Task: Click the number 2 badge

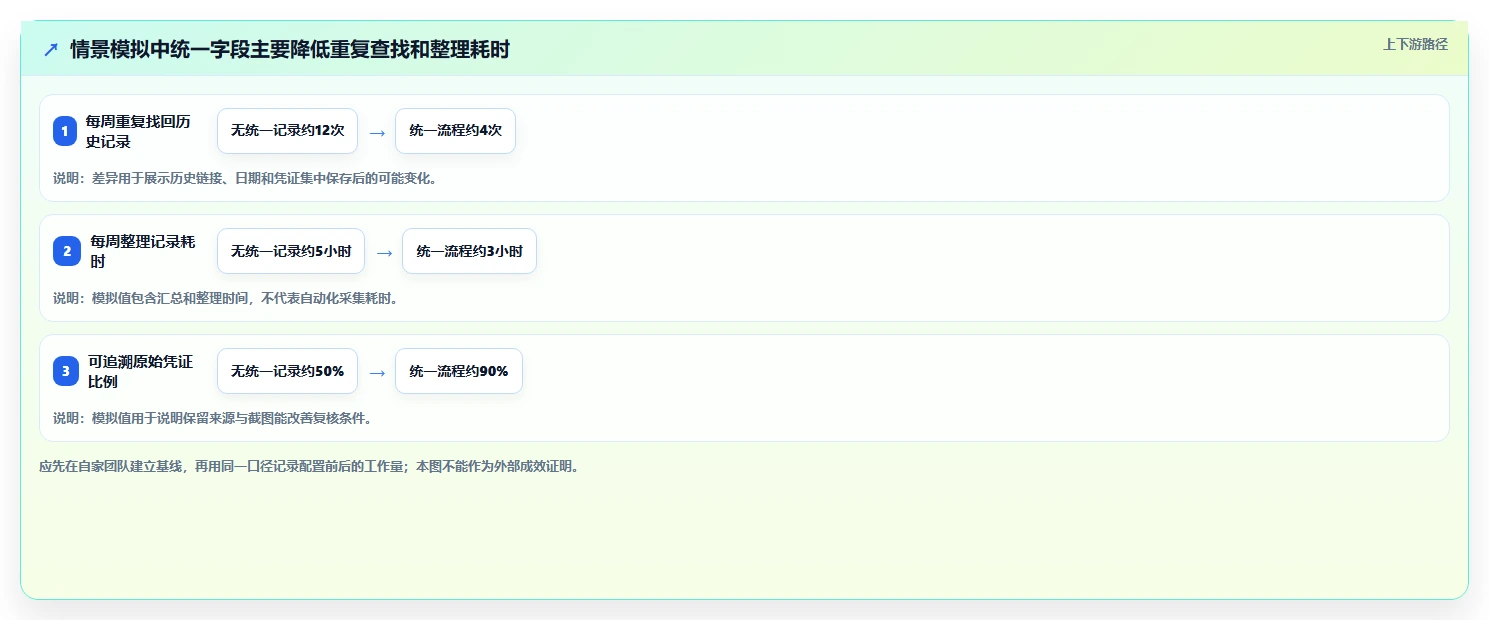Action: point(67,251)
